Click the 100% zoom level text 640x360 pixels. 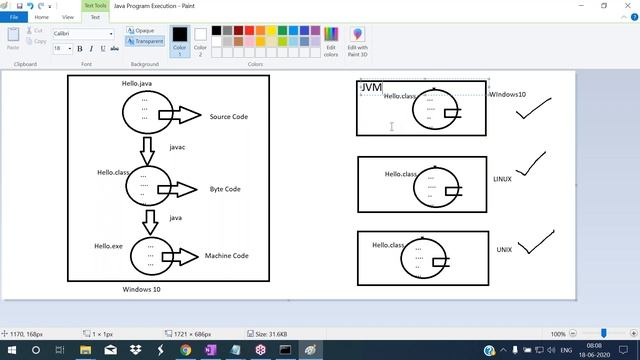tap(558, 334)
